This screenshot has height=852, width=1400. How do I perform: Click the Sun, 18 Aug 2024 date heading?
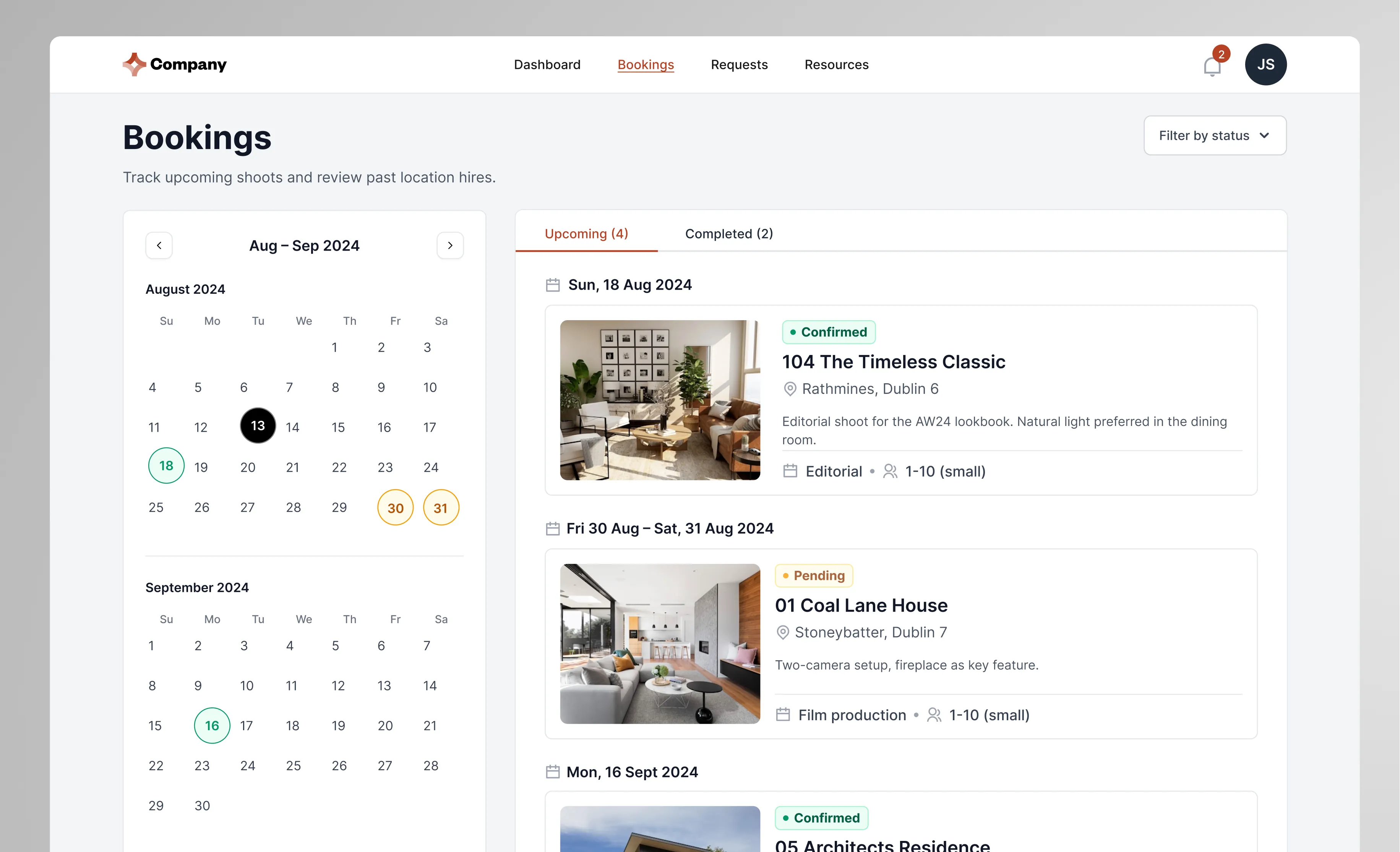(629, 285)
